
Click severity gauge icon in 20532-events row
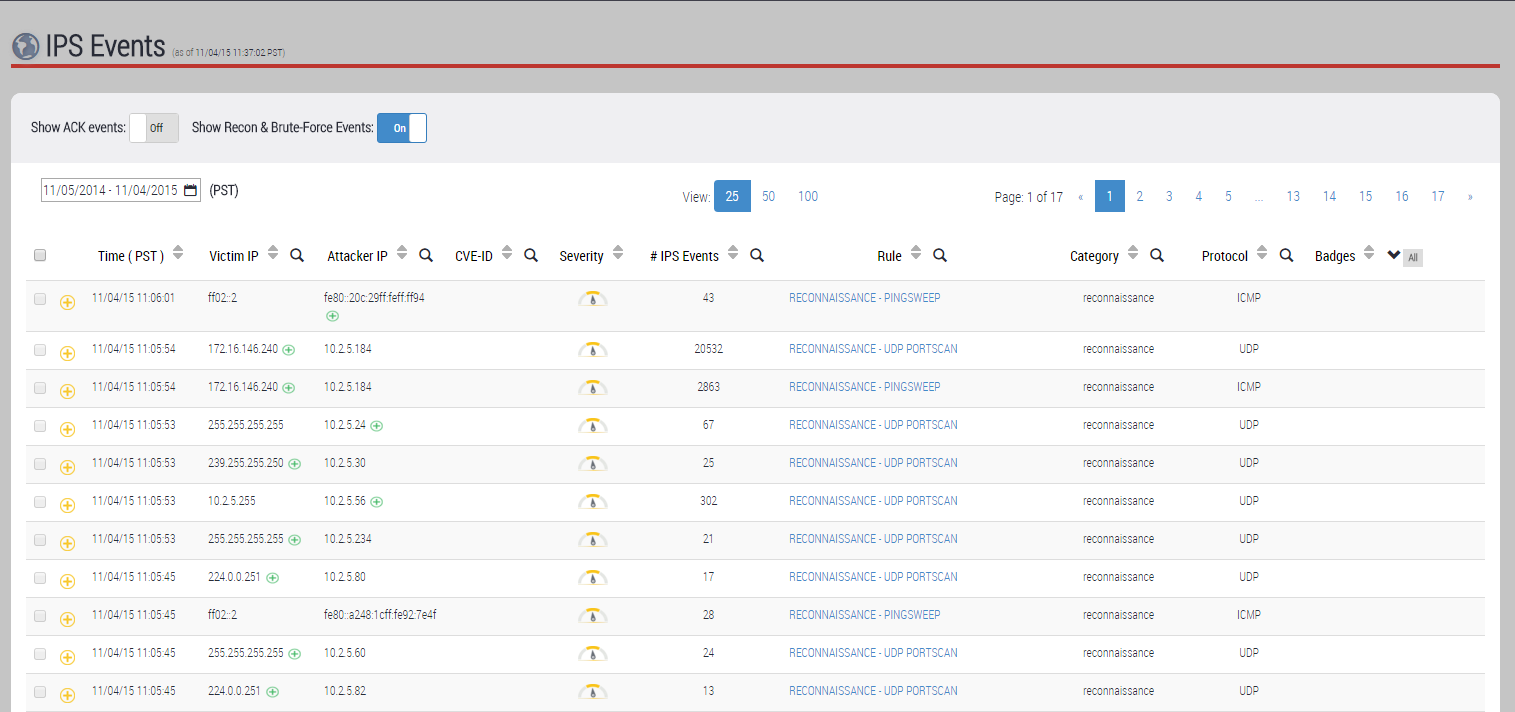point(593,350)
